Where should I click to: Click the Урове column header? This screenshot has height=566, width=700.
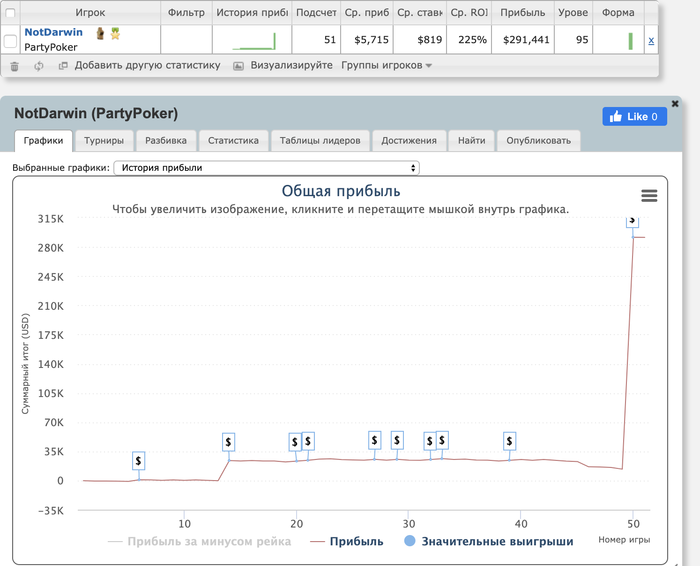573,12
